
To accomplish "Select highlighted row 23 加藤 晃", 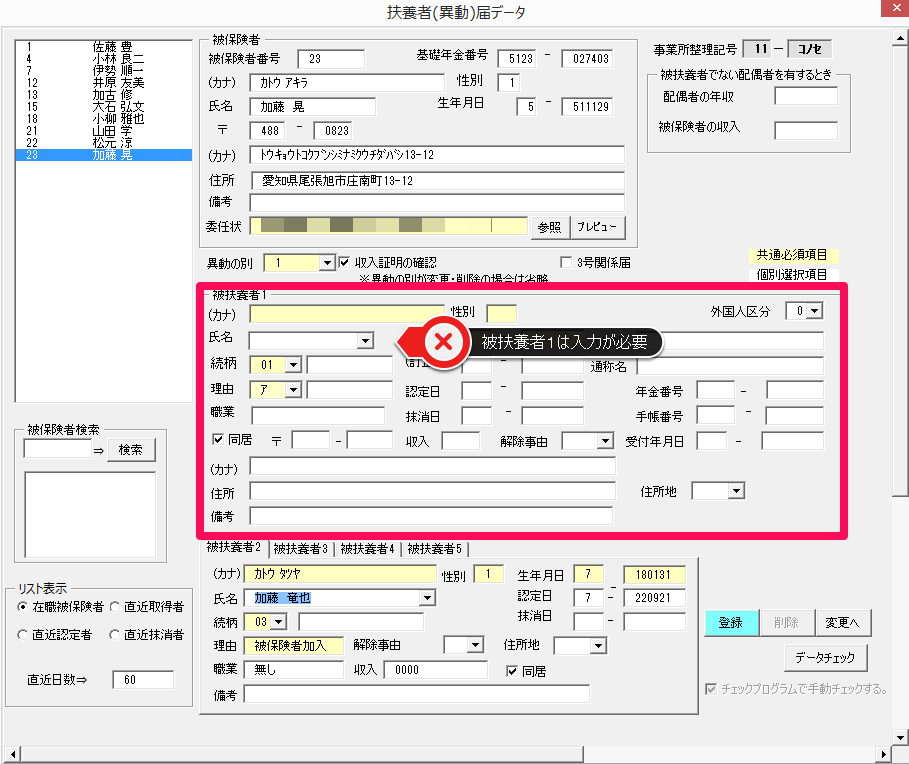I will [x=104, y=155].
